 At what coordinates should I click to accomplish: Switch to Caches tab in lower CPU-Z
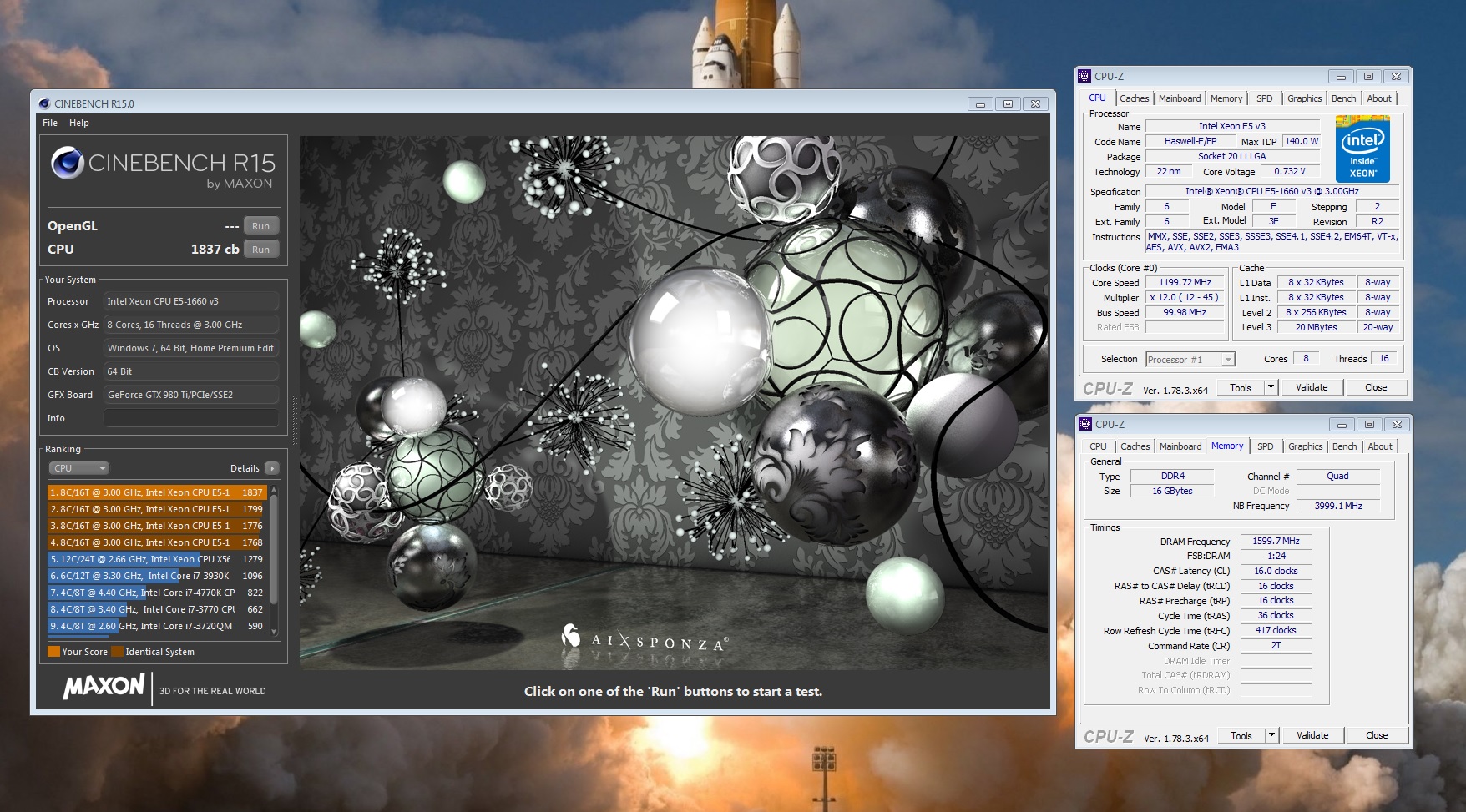1135,446
